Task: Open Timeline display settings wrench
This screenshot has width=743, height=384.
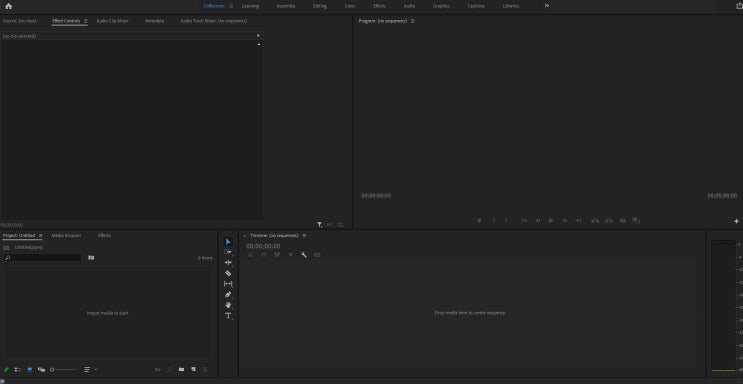Action: [x=304, y=255]
